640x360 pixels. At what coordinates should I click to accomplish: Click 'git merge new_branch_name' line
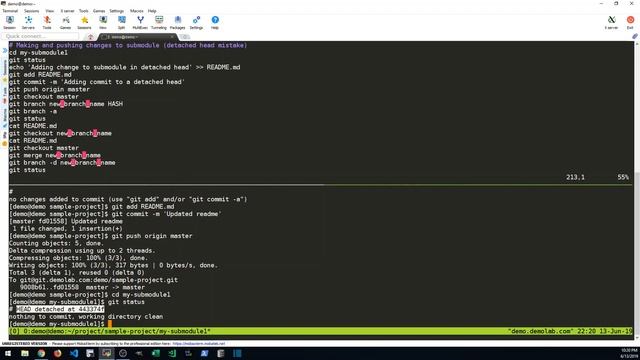[55, 156]
